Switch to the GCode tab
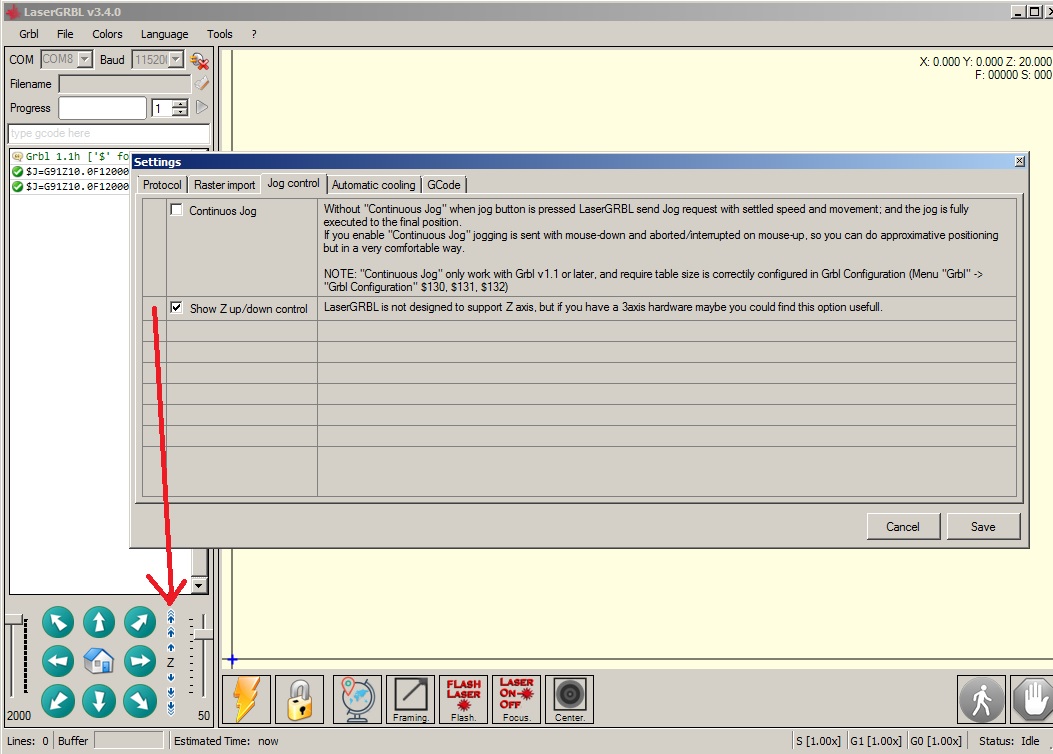Viewport: 1053px width, 754px height. [444, 185]
